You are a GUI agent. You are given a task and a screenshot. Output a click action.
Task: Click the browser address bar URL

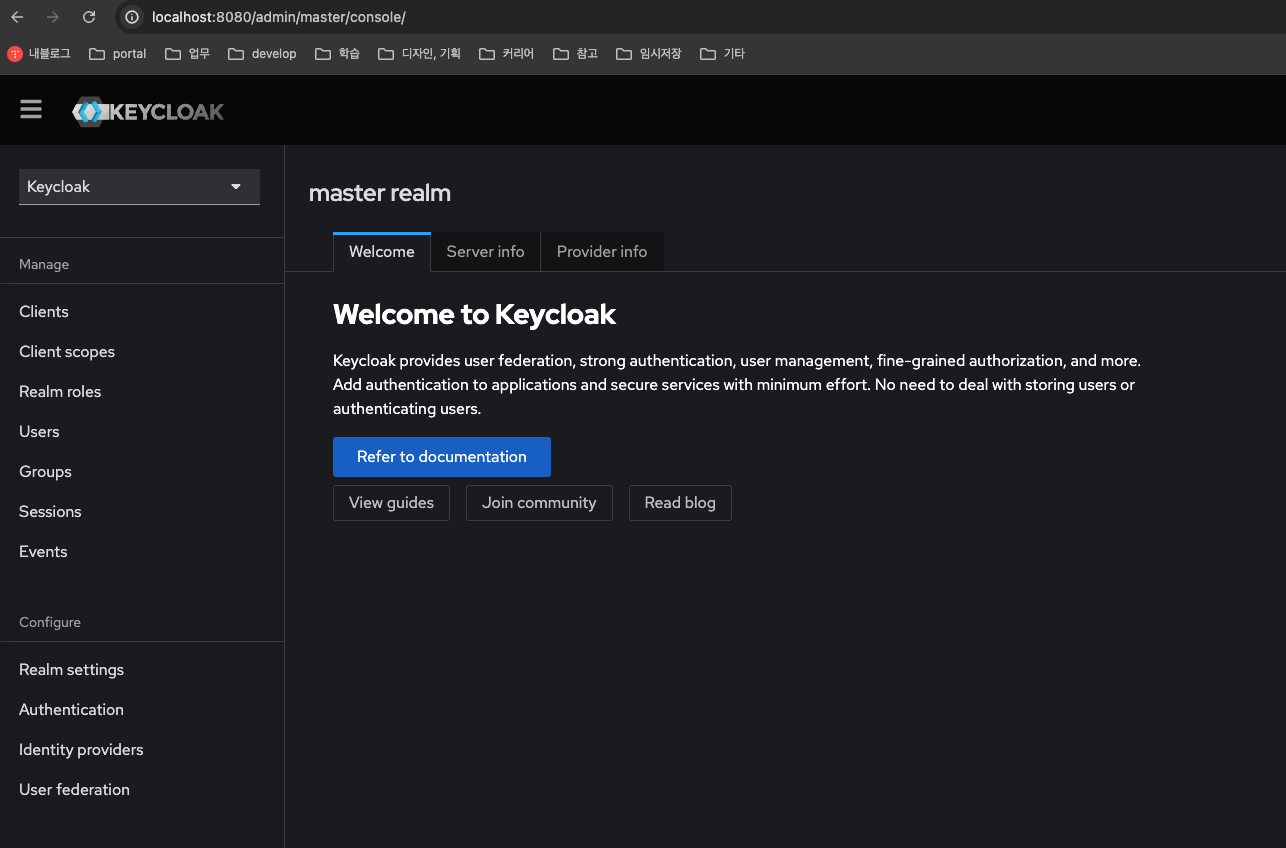[279, 17]
